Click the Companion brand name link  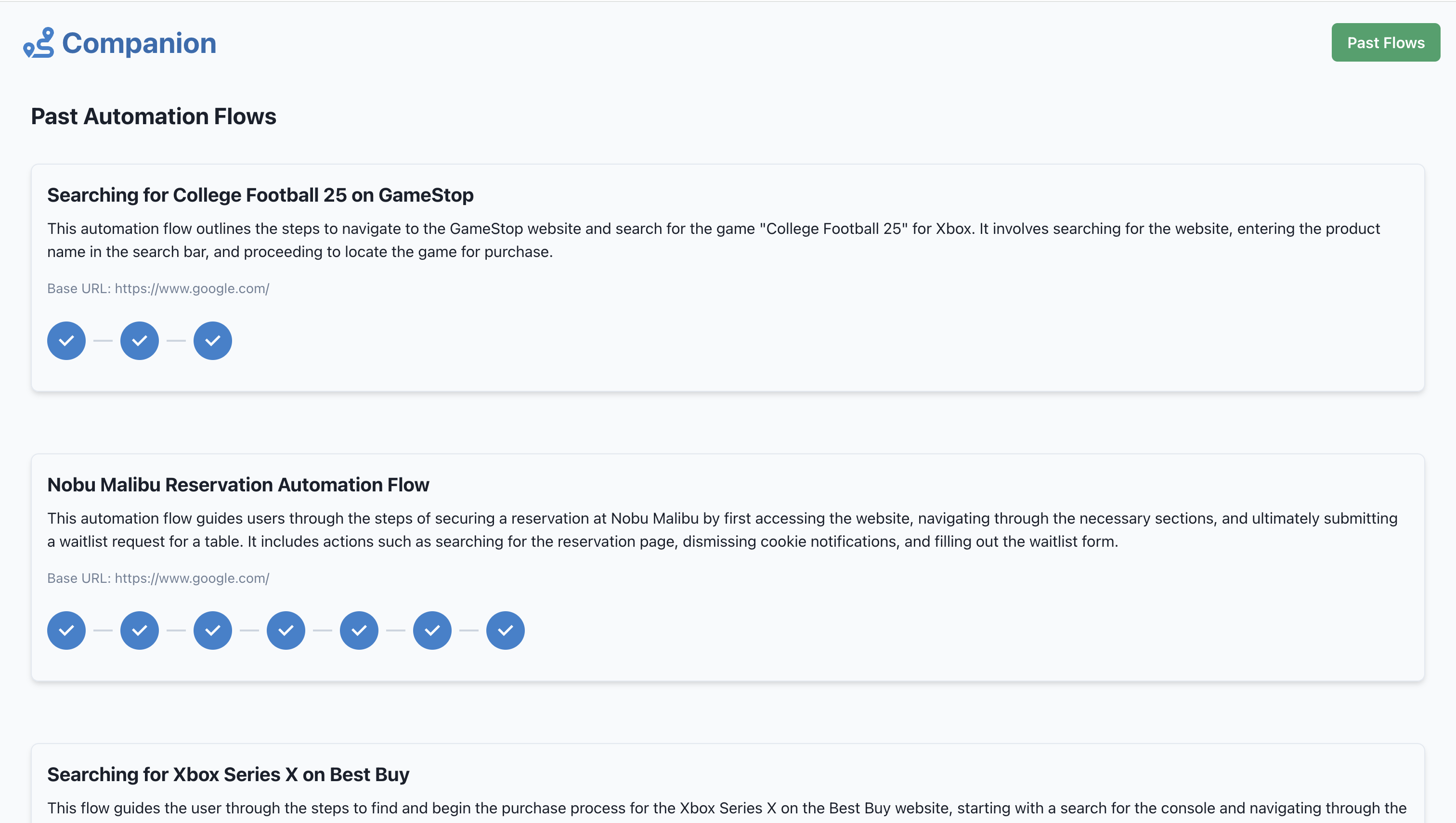139,43
